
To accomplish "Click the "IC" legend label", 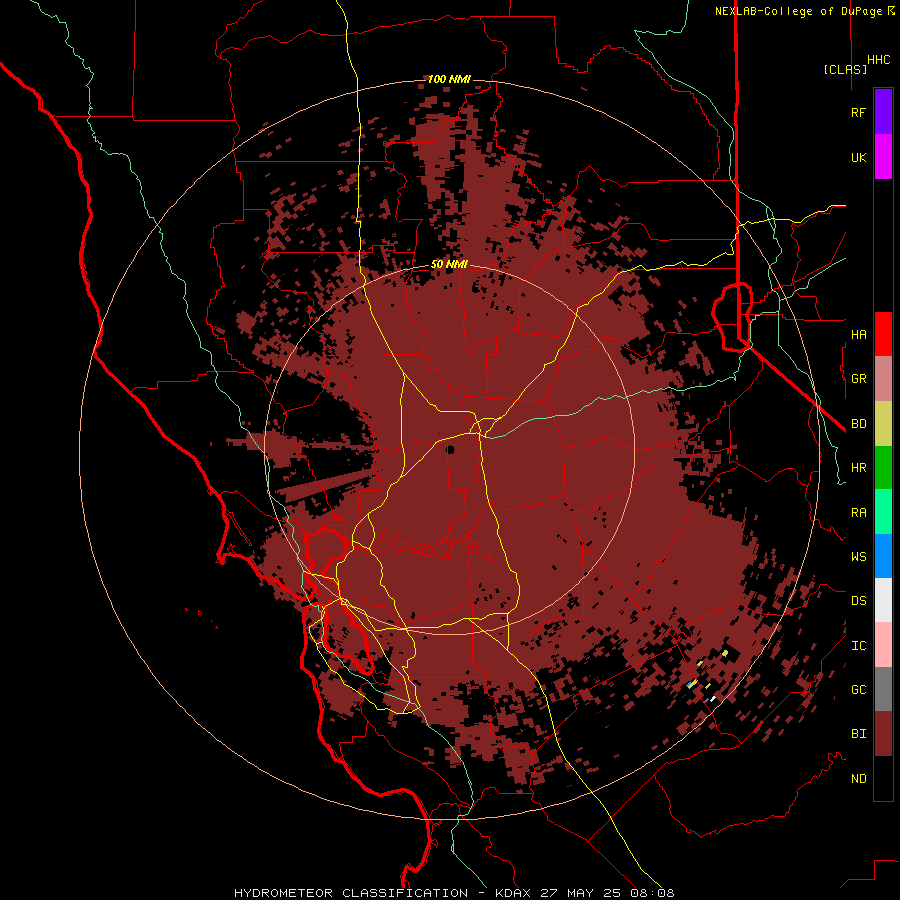I will (x=858, y=646).
